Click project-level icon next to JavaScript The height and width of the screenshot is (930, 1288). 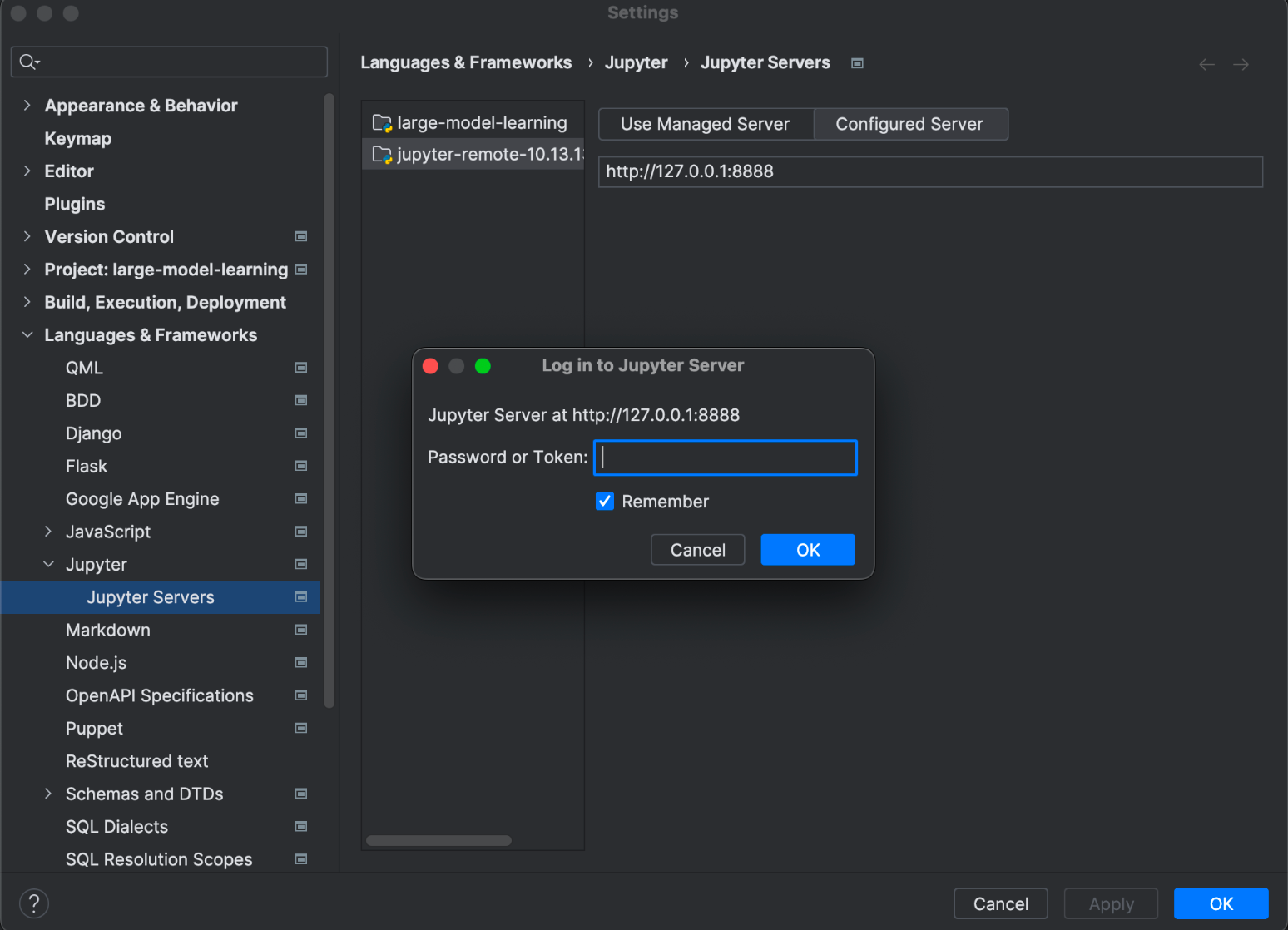click(301, 532)
